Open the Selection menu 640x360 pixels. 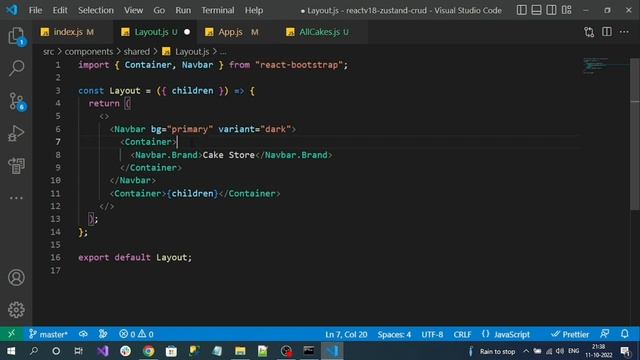pyautogui.click(x=96, y=10)
